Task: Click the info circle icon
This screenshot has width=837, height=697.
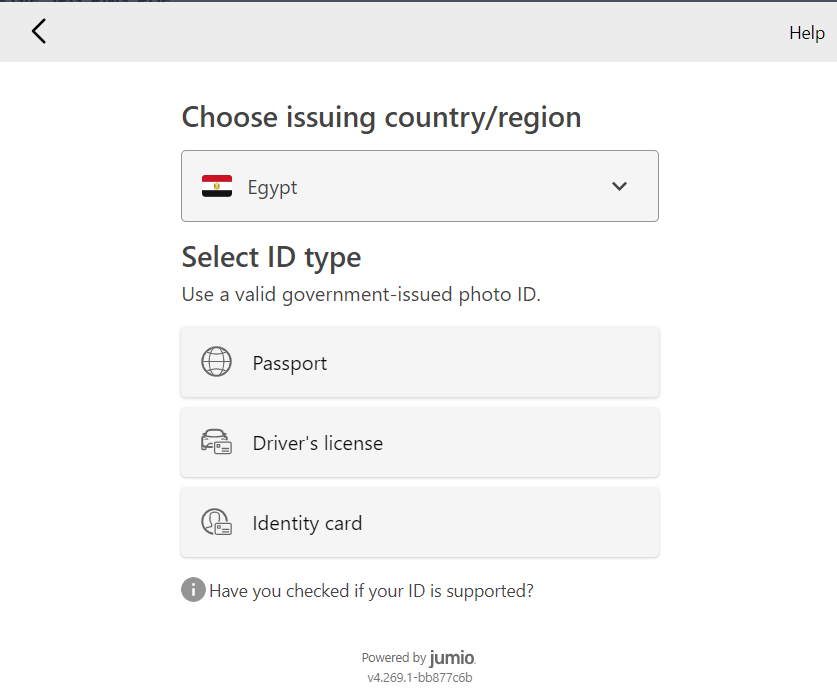Action: coord(193,590)
